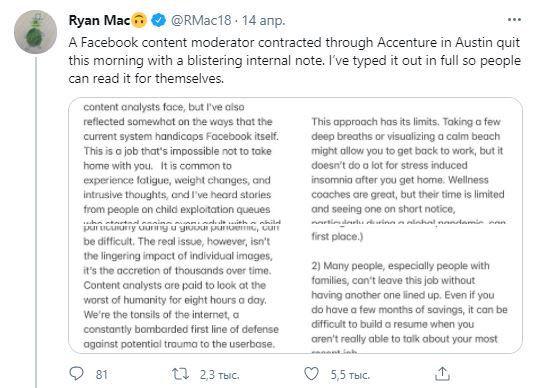Click the upside-down face emoji by the name

[x=139, y=21]
